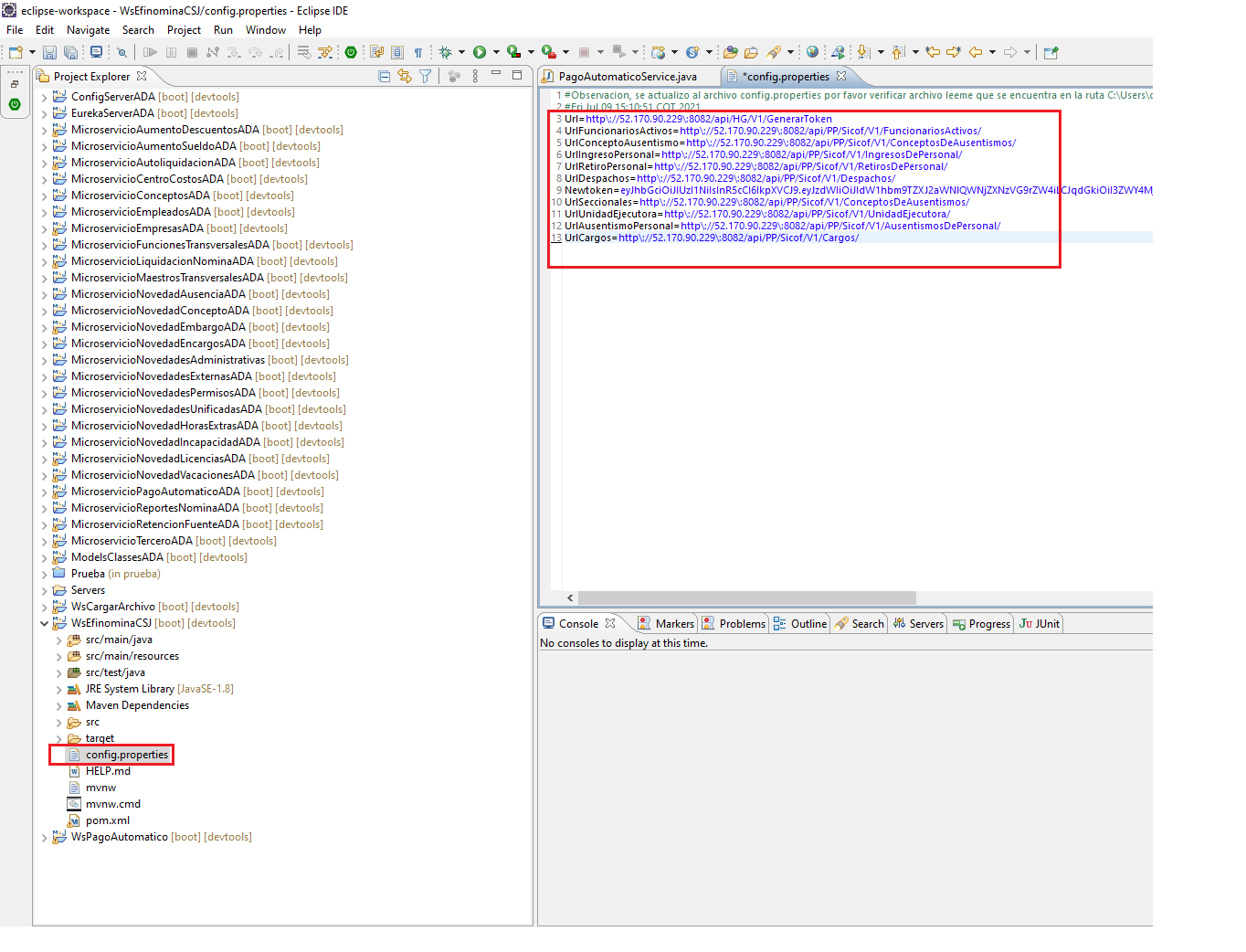Switch to the PagoAutomaticoService.java tab
Viewport: 1246px width, 952px height.
[627, 77]
